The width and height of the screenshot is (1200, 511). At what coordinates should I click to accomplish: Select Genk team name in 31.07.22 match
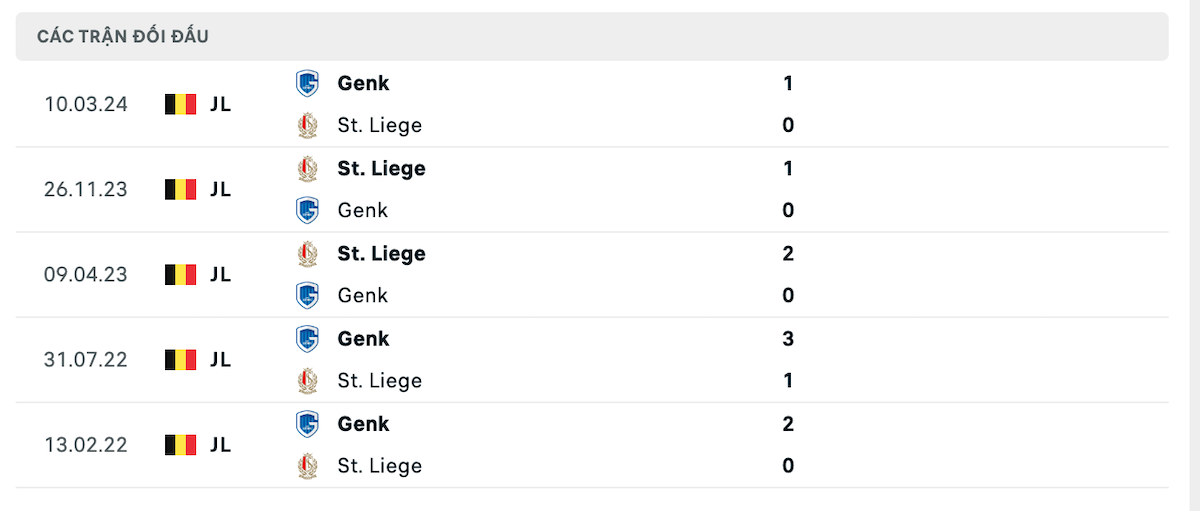[364, 339]
